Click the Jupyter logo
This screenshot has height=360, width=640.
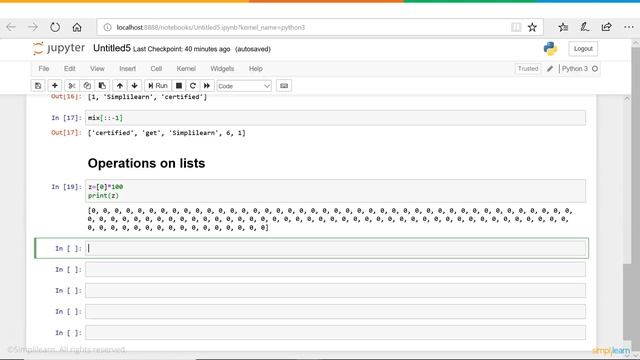point(59,48)
